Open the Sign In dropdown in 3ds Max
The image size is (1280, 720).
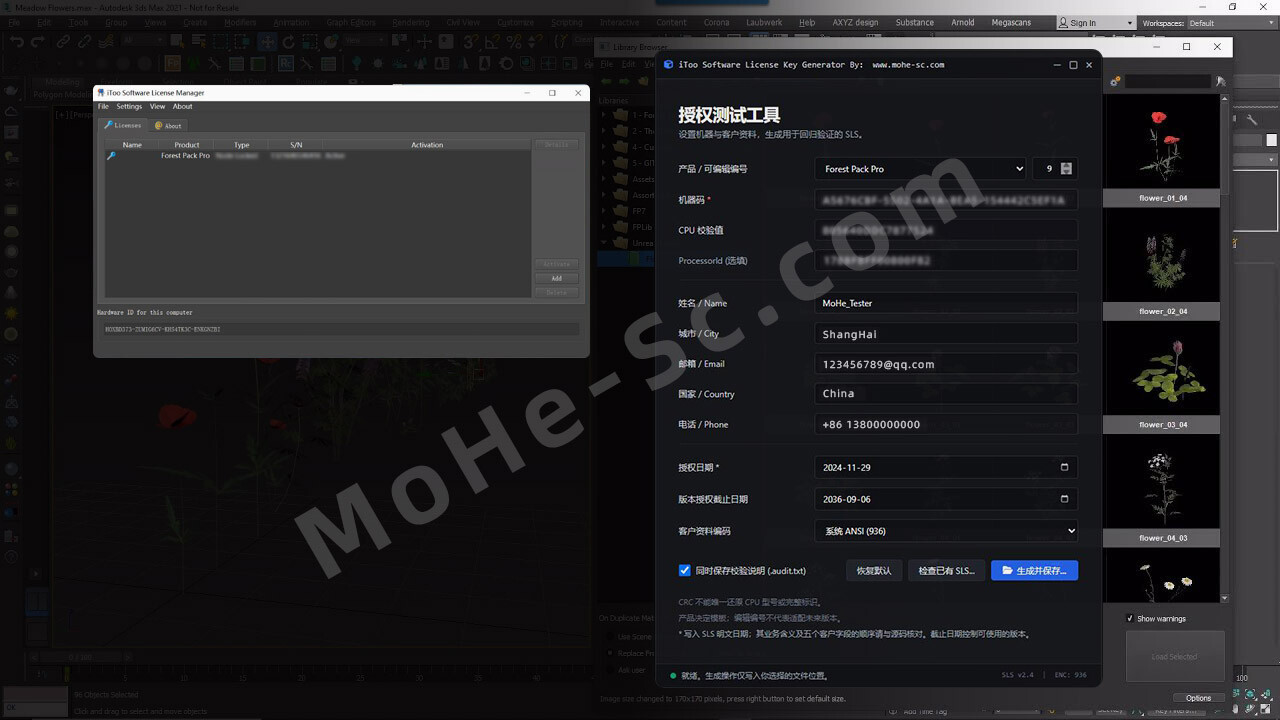click(1097, 23)
